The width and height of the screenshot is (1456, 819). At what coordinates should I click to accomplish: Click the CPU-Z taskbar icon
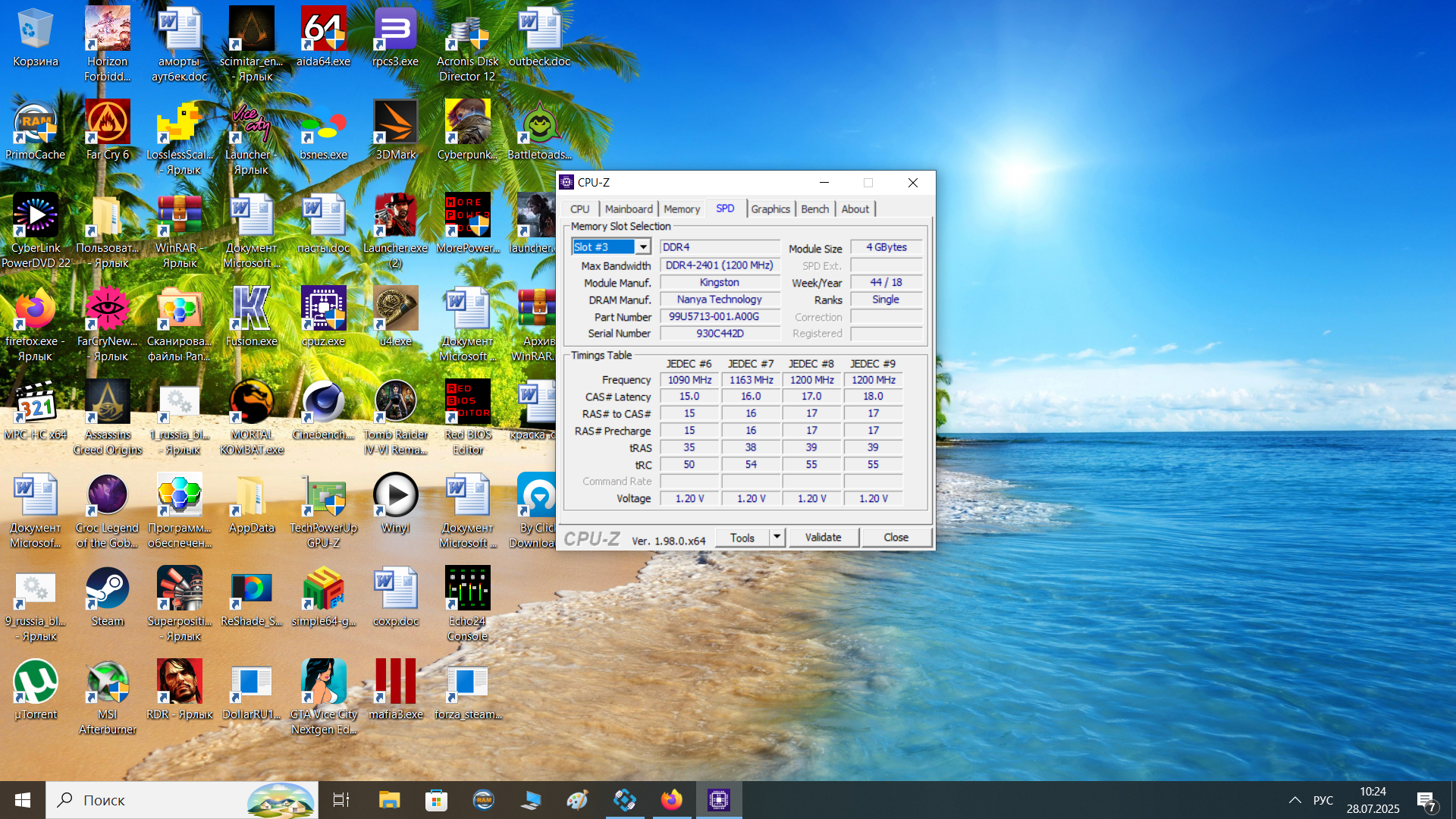point(718,800)
